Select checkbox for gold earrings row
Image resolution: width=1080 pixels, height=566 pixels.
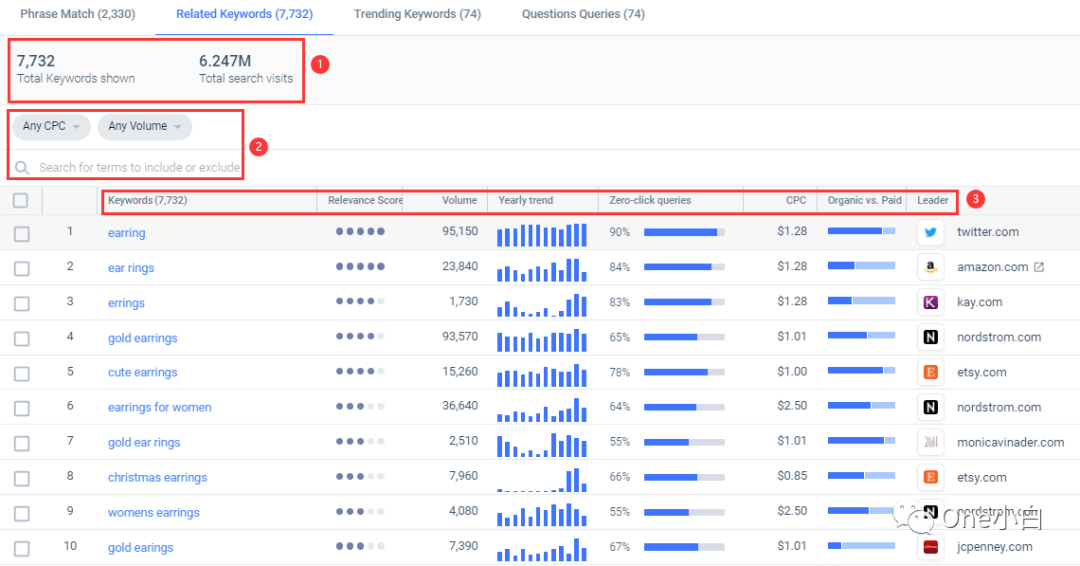tap(22, 339)
